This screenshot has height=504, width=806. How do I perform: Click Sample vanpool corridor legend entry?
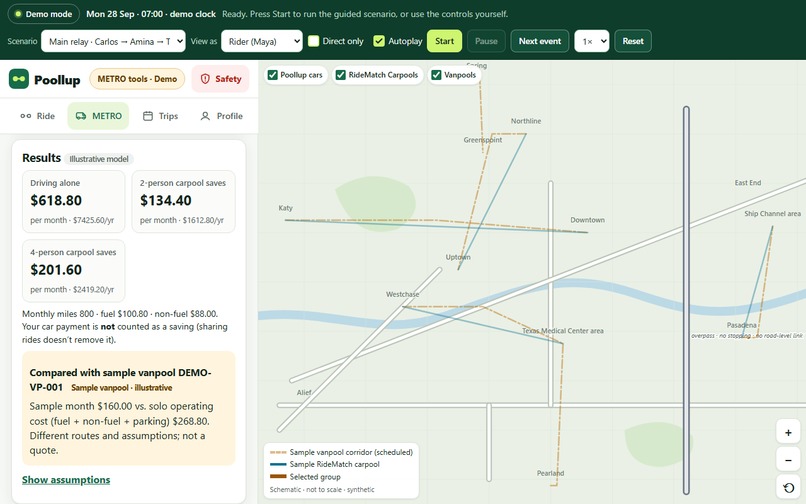(341, 453)
